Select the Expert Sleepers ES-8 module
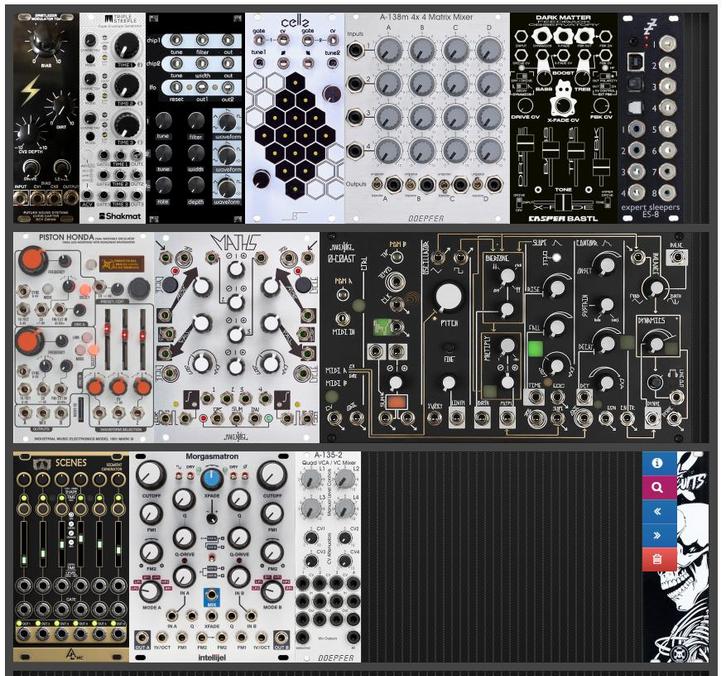The width and height of the screenshot is (726, 676). point(651,118)
